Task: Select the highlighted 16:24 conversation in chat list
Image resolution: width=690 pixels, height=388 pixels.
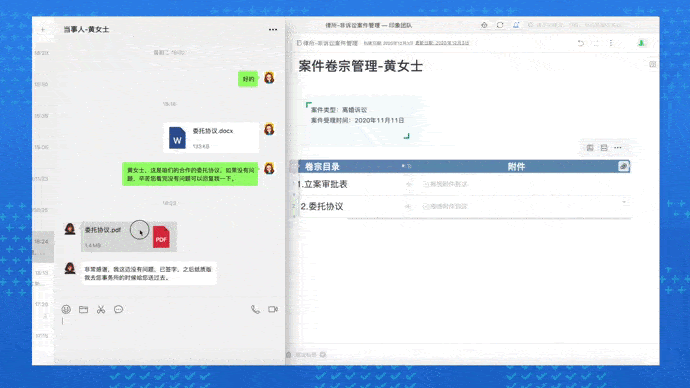Action: pyautogui.click(x=43, y=247)
